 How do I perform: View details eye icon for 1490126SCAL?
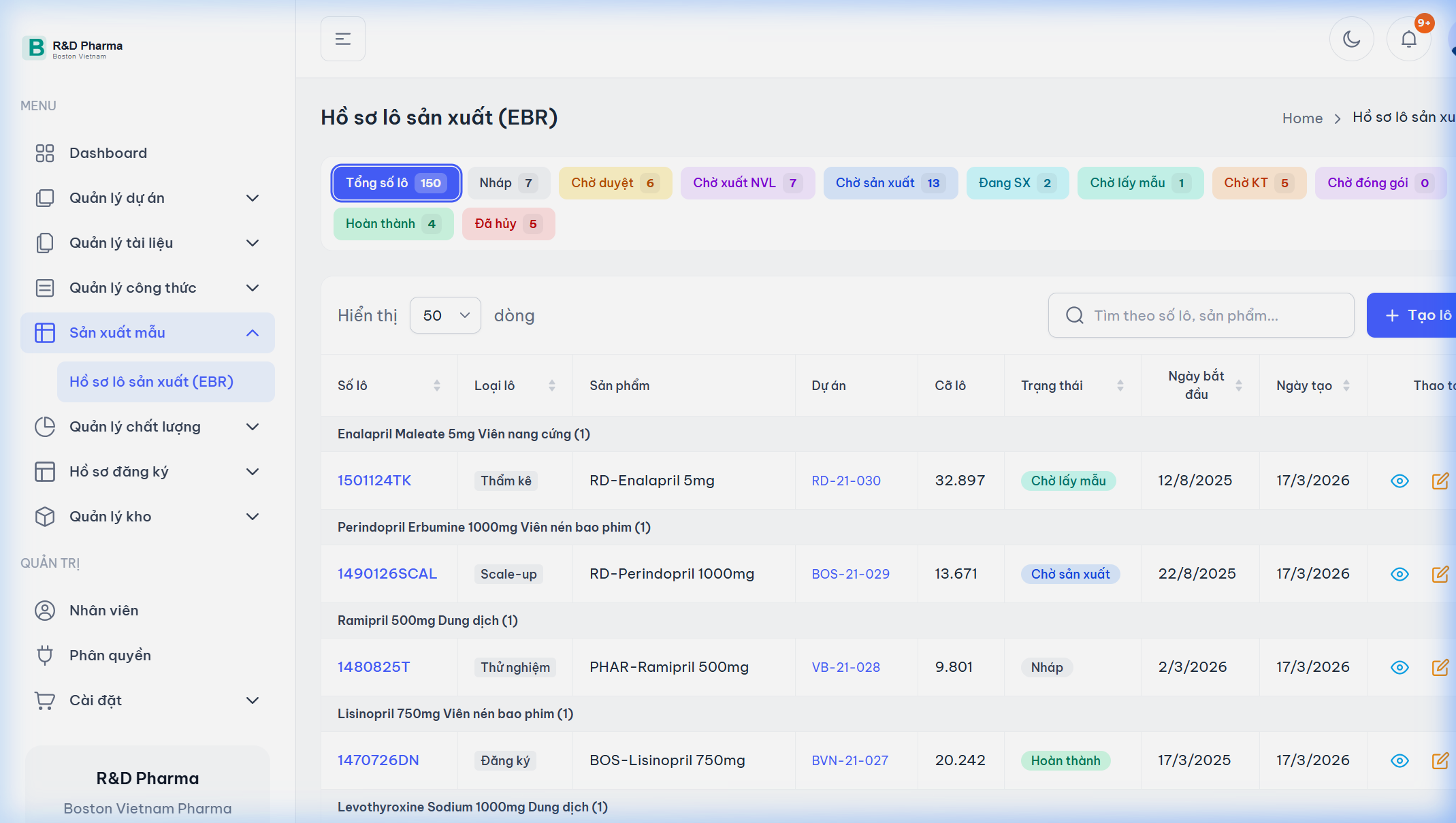1400,575
